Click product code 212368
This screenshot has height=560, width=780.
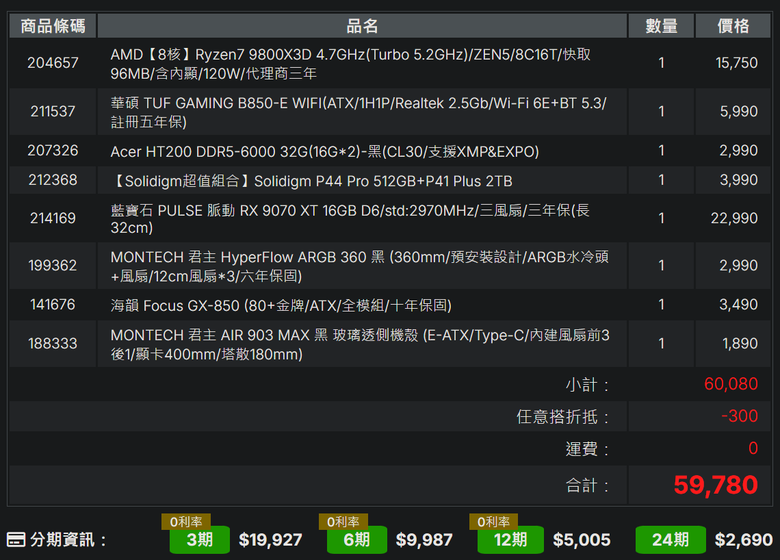pos(53,180)
